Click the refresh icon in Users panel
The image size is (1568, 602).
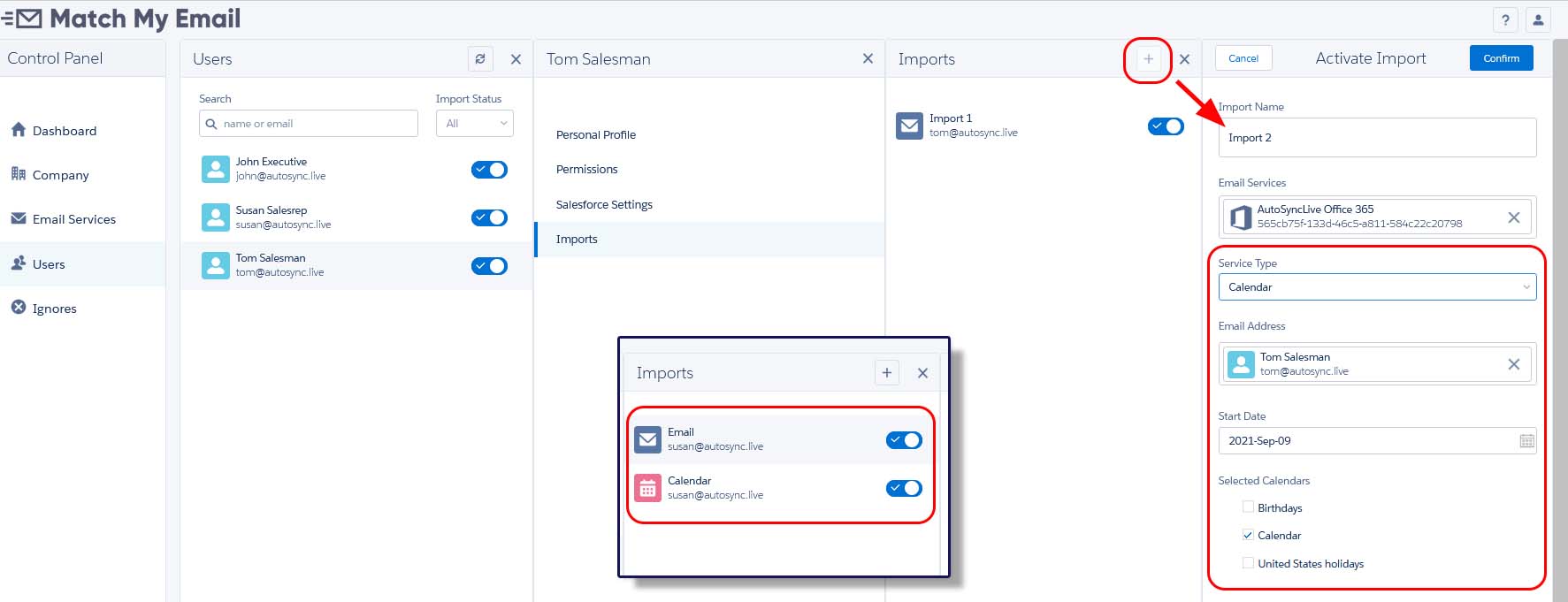tap(480, 59)
